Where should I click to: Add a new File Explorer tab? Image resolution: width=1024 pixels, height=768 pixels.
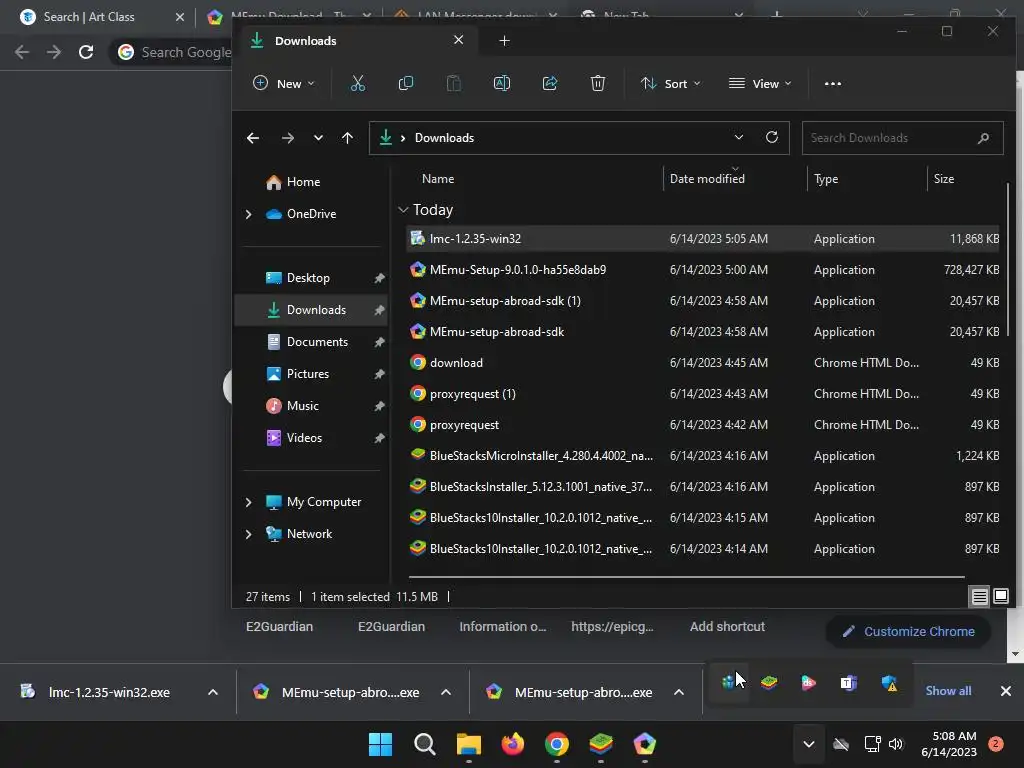pyautogui.click(x=504, y=41)
